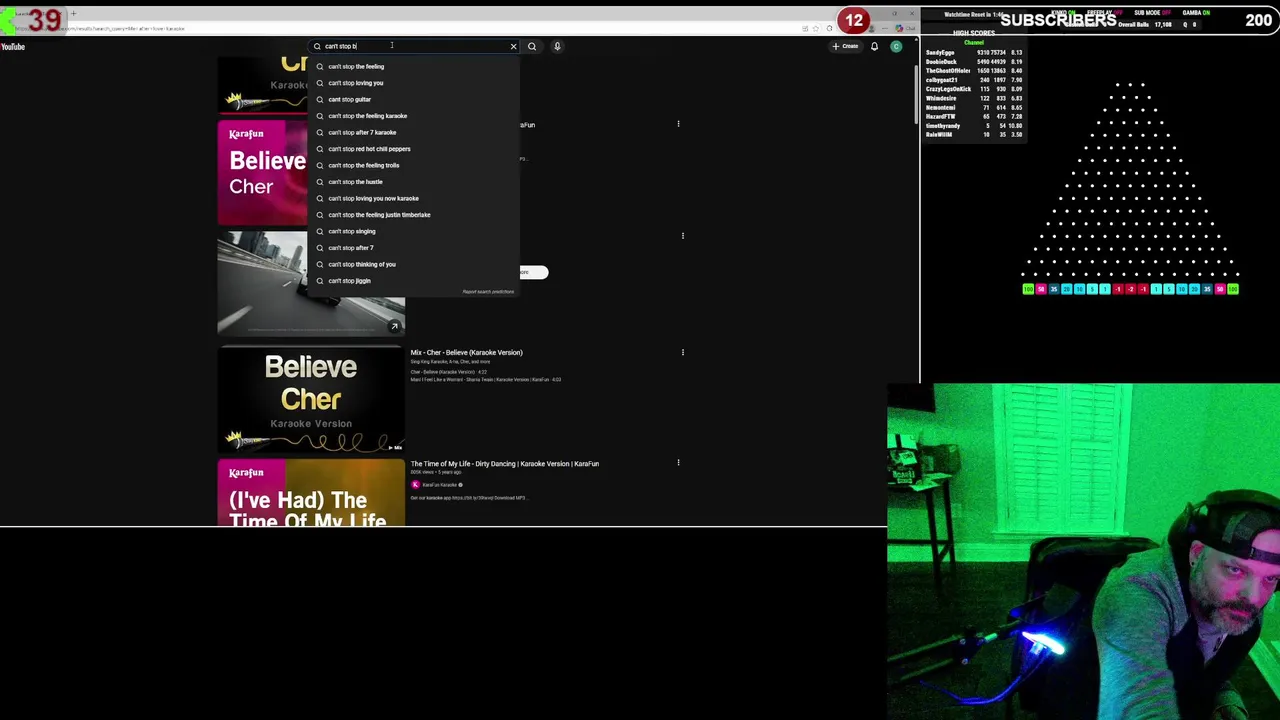The width and height of the screenshot is (1280, 720).
Task: Select suggestion "can't stop loving you"
Action: 414,83
